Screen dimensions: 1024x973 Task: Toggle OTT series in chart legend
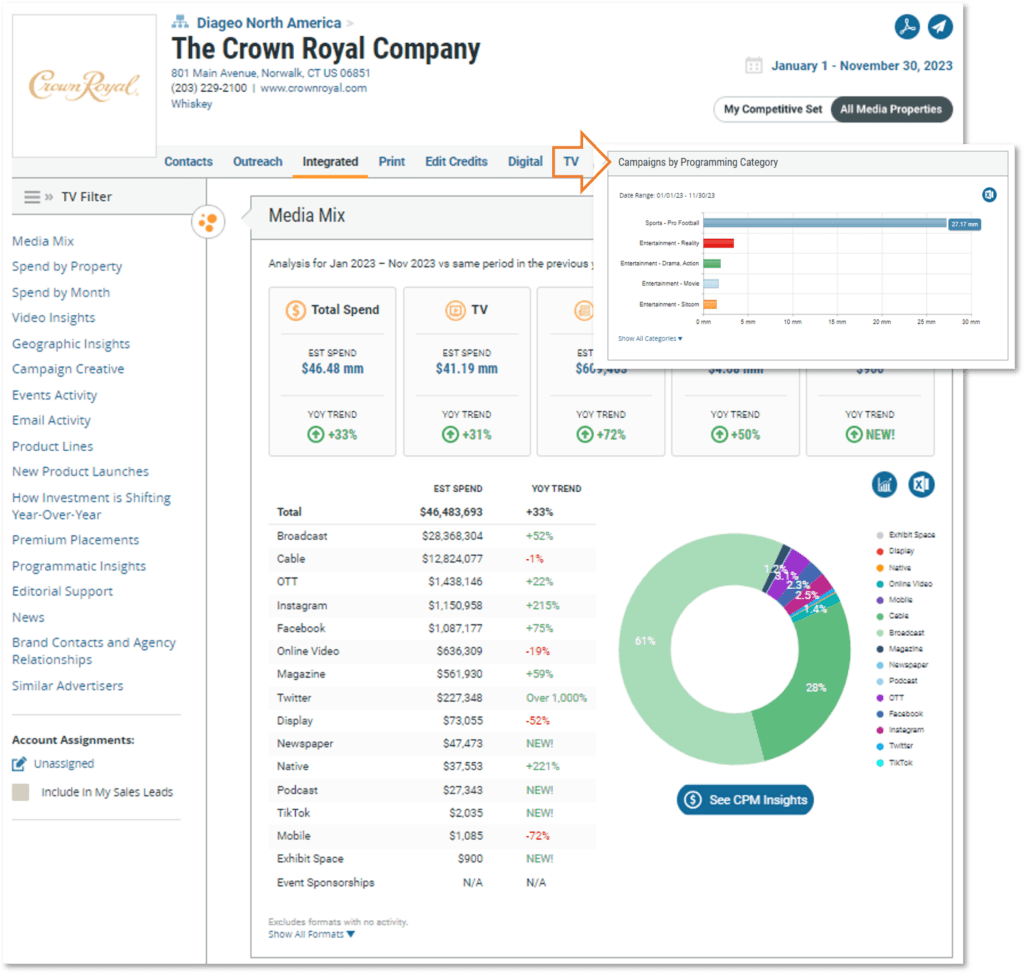point(891,697)
